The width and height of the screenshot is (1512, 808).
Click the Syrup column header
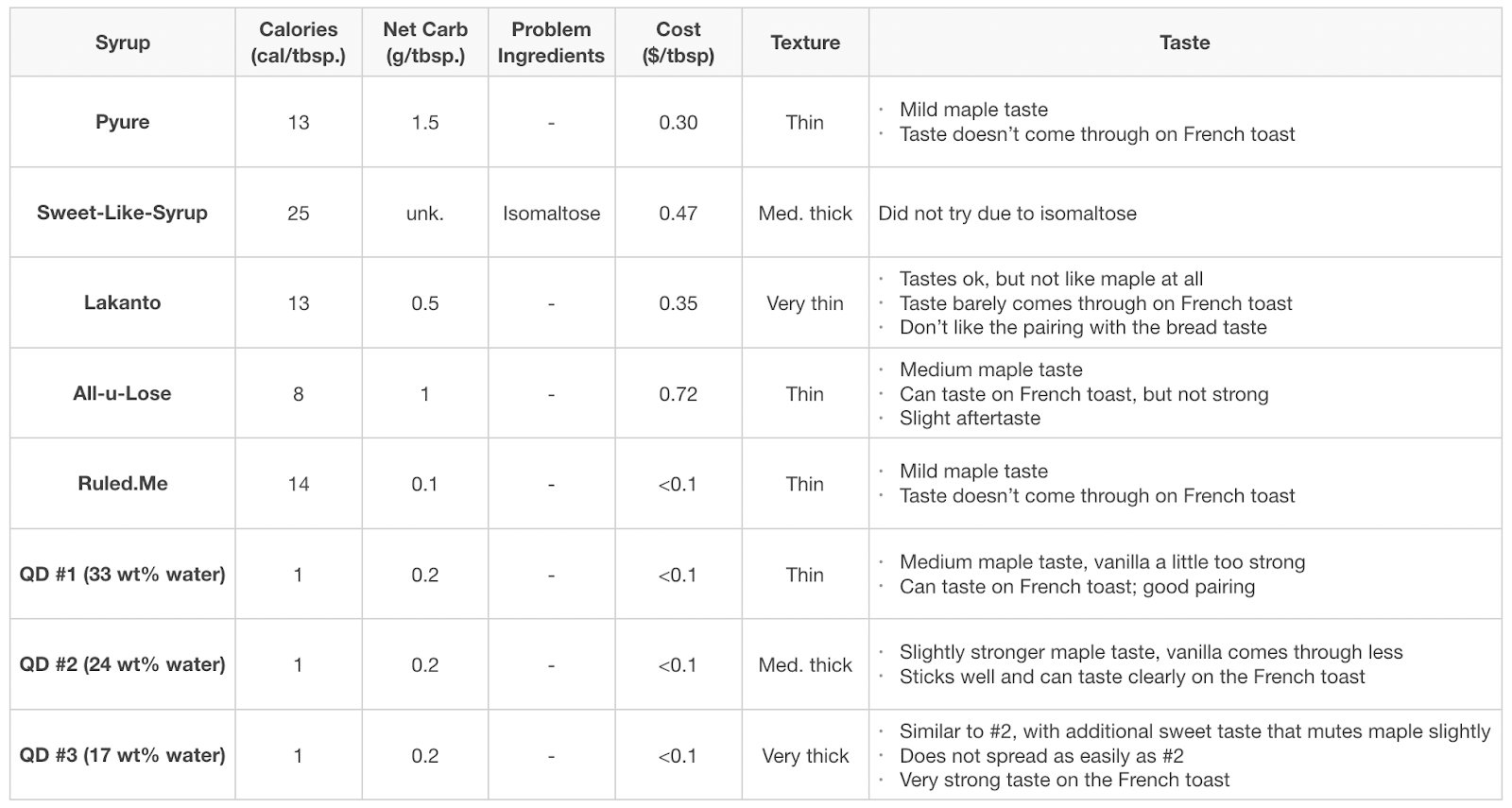click(122, 43)
